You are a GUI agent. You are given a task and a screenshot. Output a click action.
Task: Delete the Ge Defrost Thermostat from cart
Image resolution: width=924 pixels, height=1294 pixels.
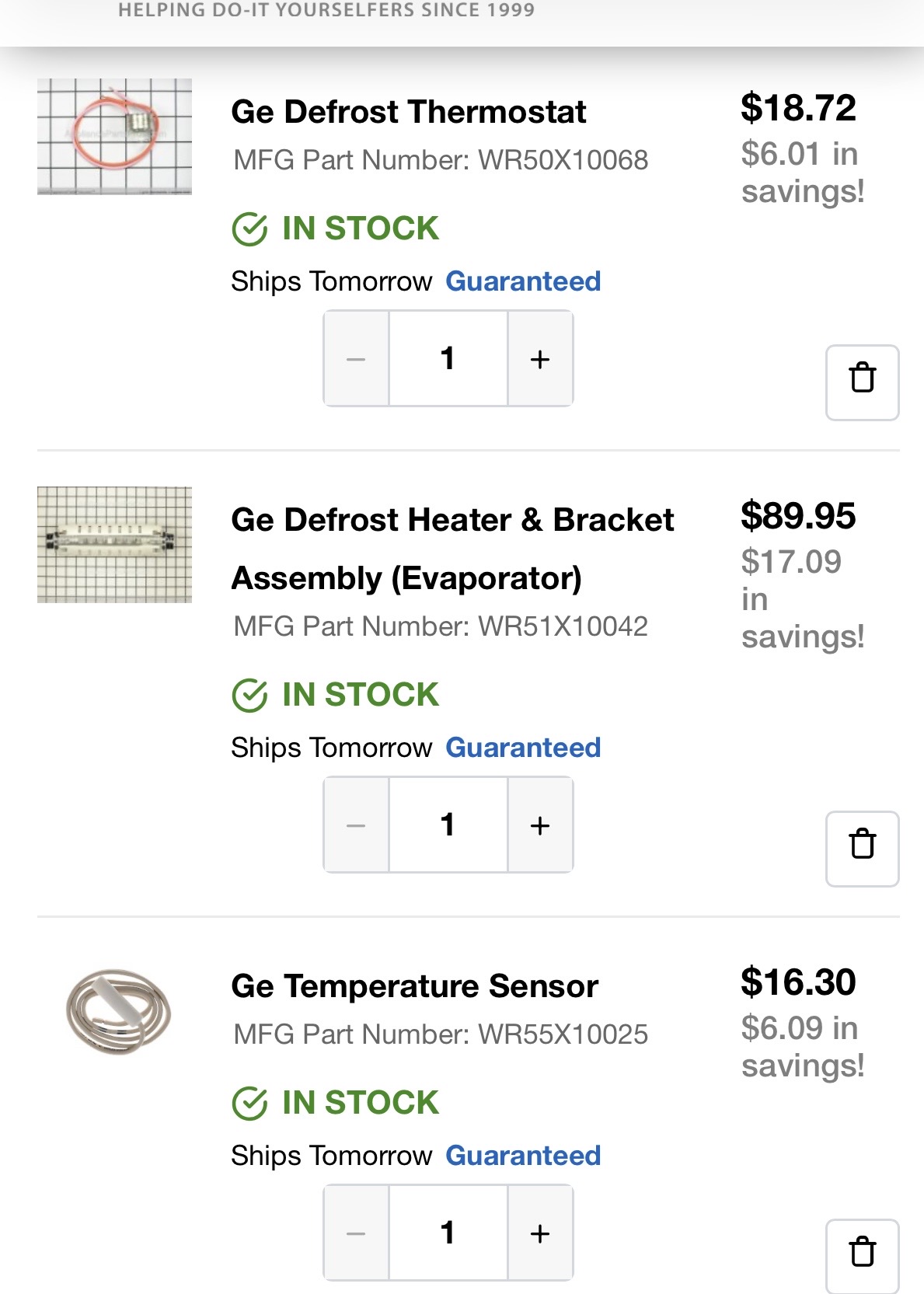pos(862,382)
